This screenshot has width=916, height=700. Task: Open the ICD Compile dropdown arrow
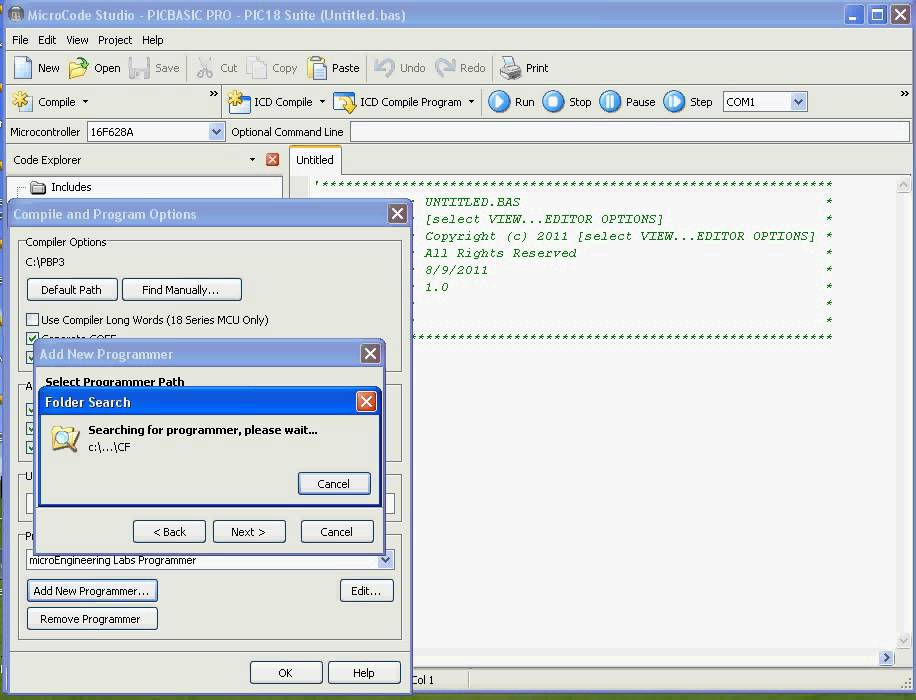click(x=322, y=102)
